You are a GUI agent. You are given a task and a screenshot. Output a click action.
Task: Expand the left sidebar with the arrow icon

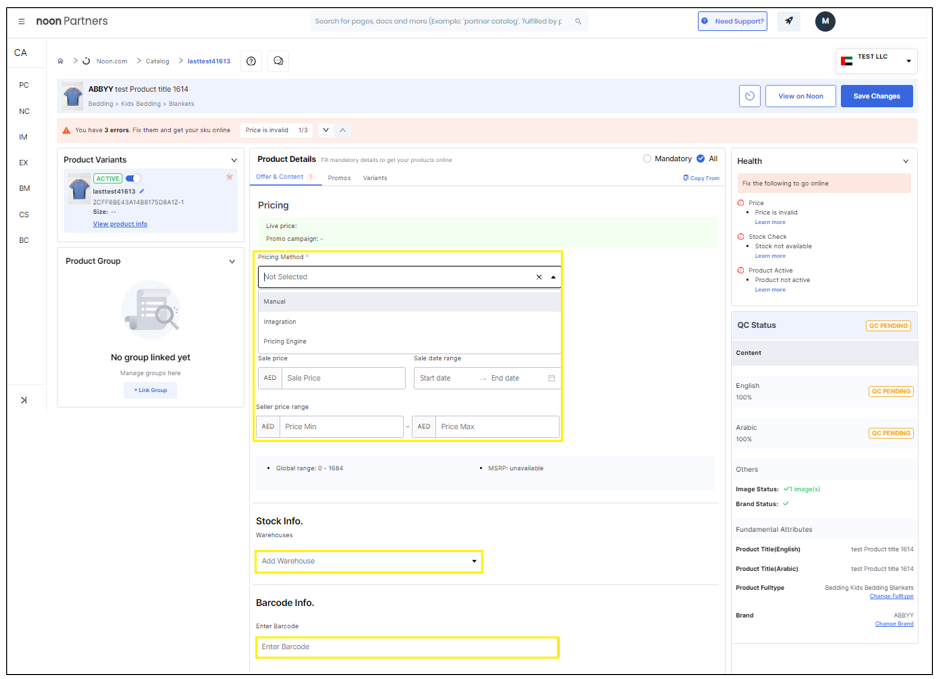point(24,400)
